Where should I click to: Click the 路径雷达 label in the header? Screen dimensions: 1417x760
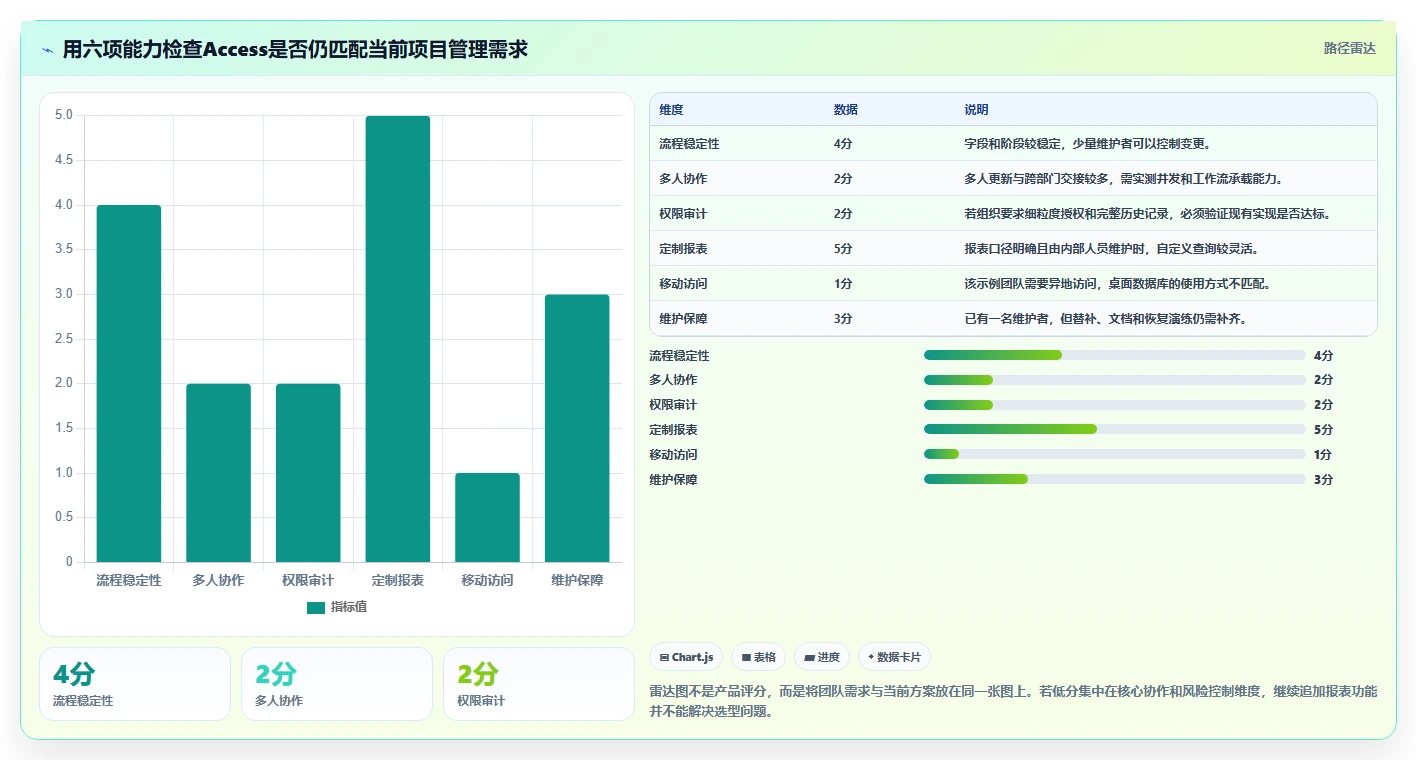[x=1350, y=48]
